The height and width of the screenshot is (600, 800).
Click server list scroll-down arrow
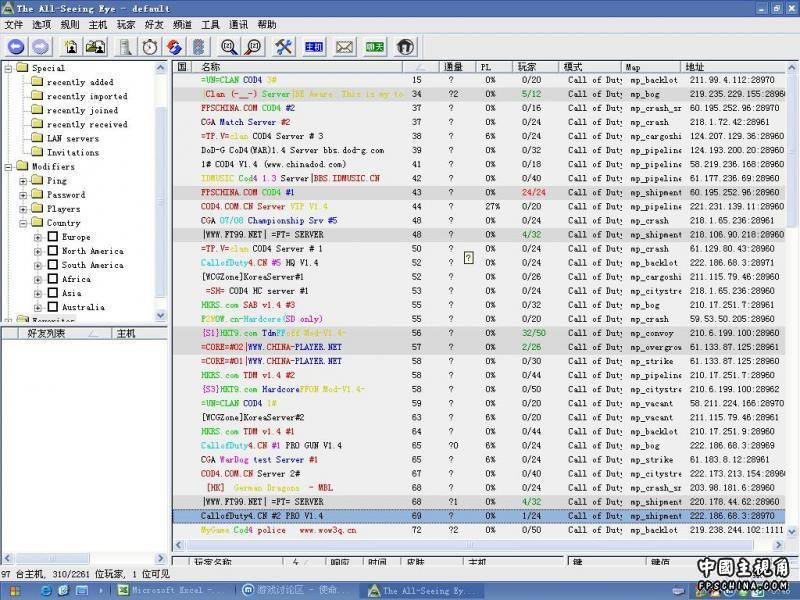792,531
